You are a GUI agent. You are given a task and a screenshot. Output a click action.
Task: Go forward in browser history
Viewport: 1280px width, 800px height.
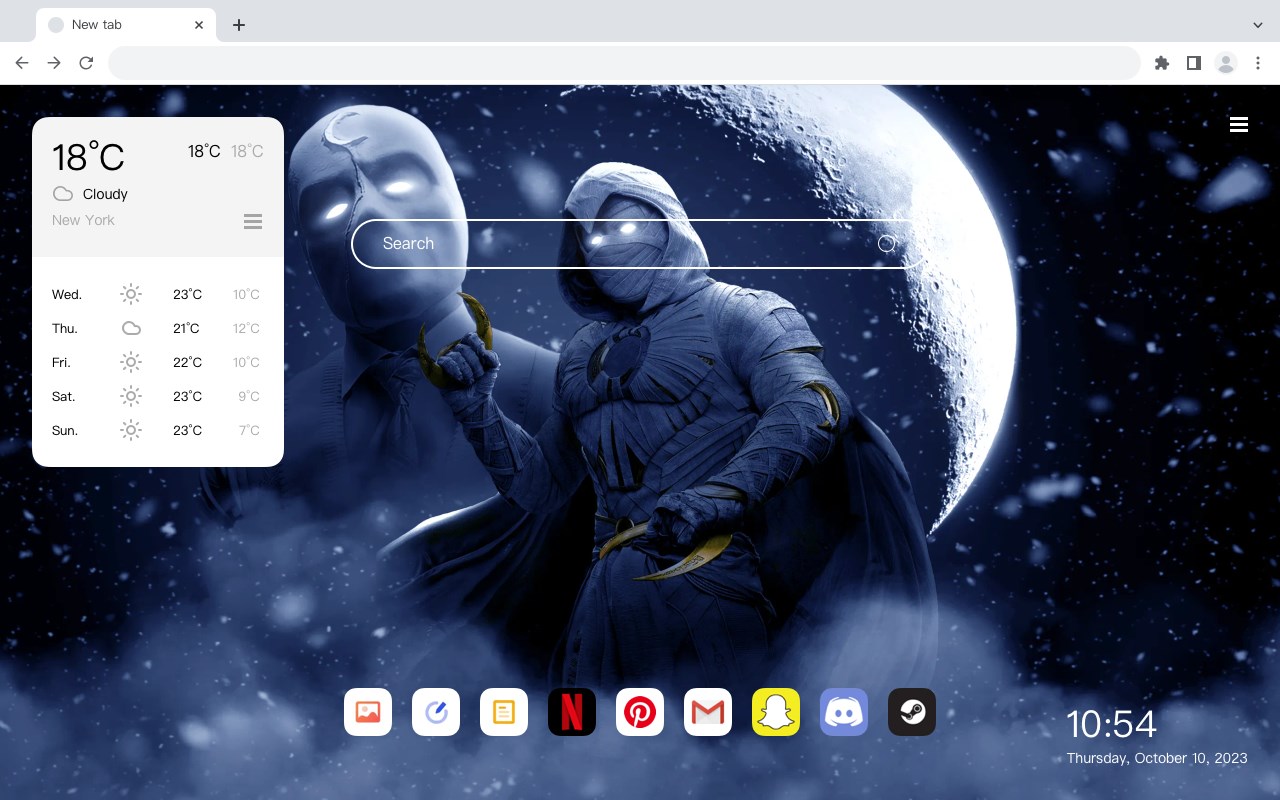click(54, 63)
